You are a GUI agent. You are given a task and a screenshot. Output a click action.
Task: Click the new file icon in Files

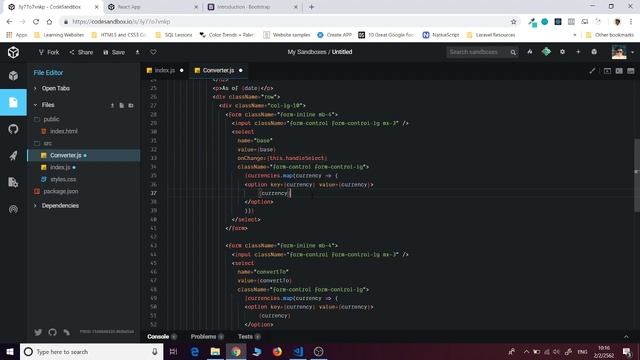122,105
